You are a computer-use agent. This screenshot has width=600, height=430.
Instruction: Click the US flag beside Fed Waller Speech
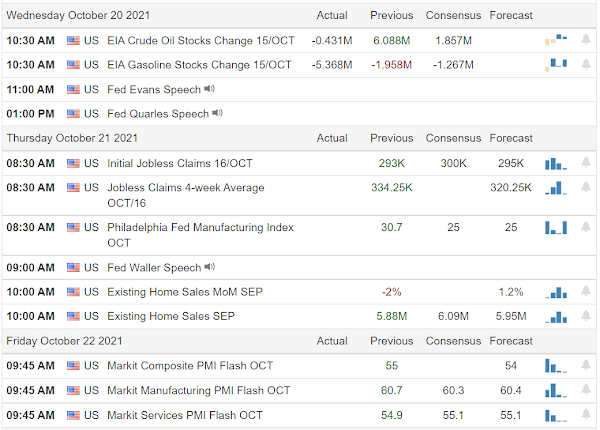tap(73, 268)
